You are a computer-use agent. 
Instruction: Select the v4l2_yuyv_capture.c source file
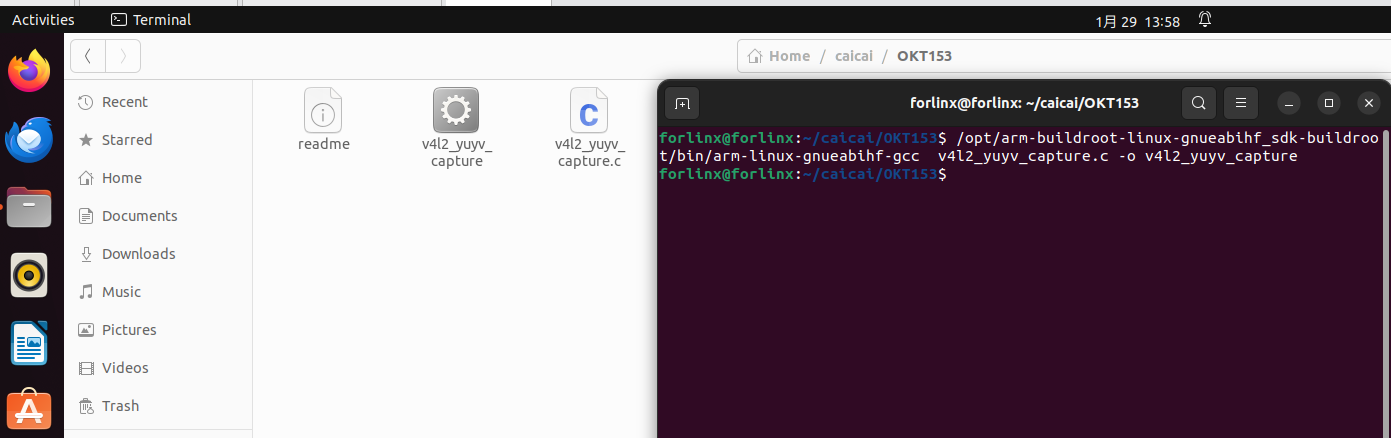(x=589, y=125)
